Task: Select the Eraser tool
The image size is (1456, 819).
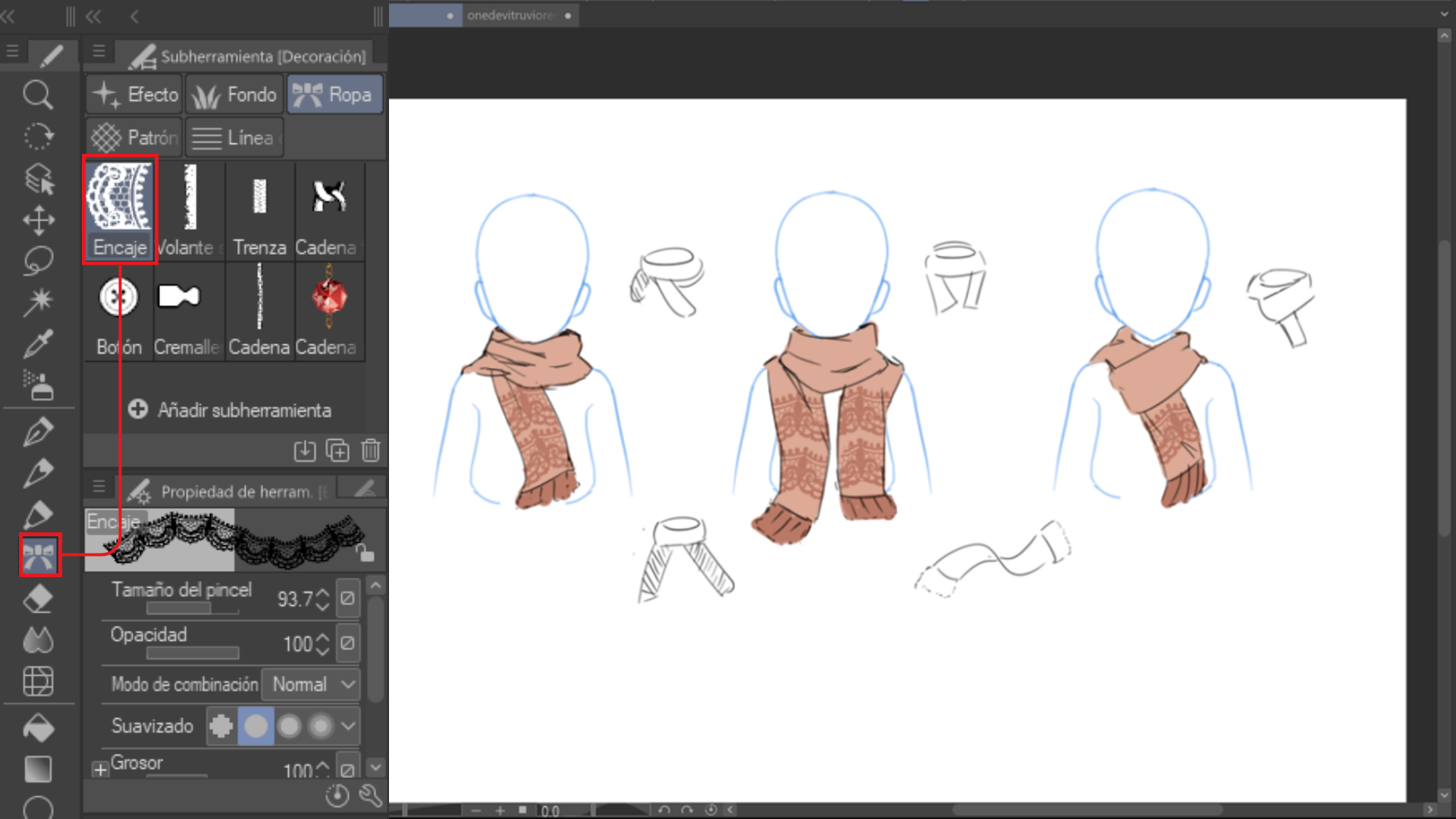Action: tap(38, 599)
